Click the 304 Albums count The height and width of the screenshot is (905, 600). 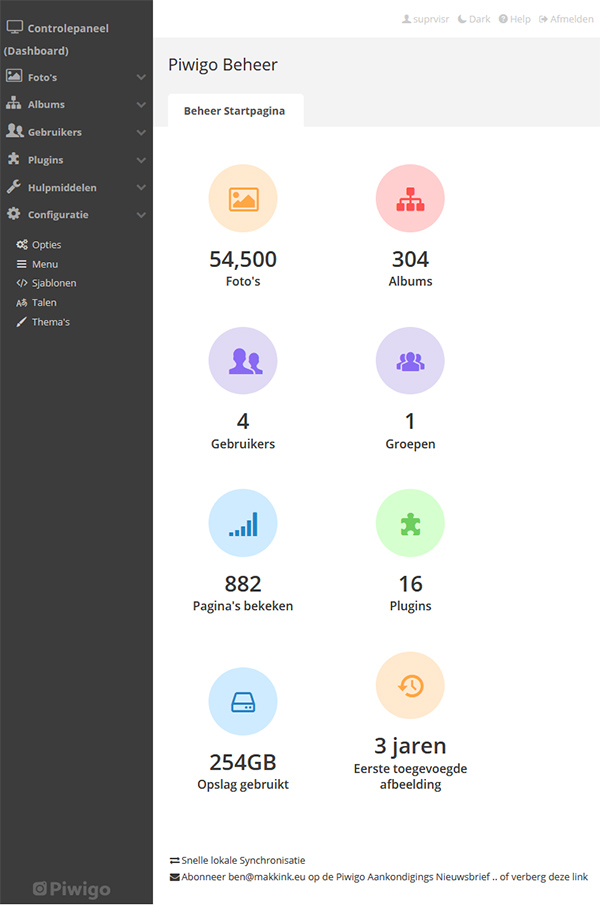click(410, 259)
